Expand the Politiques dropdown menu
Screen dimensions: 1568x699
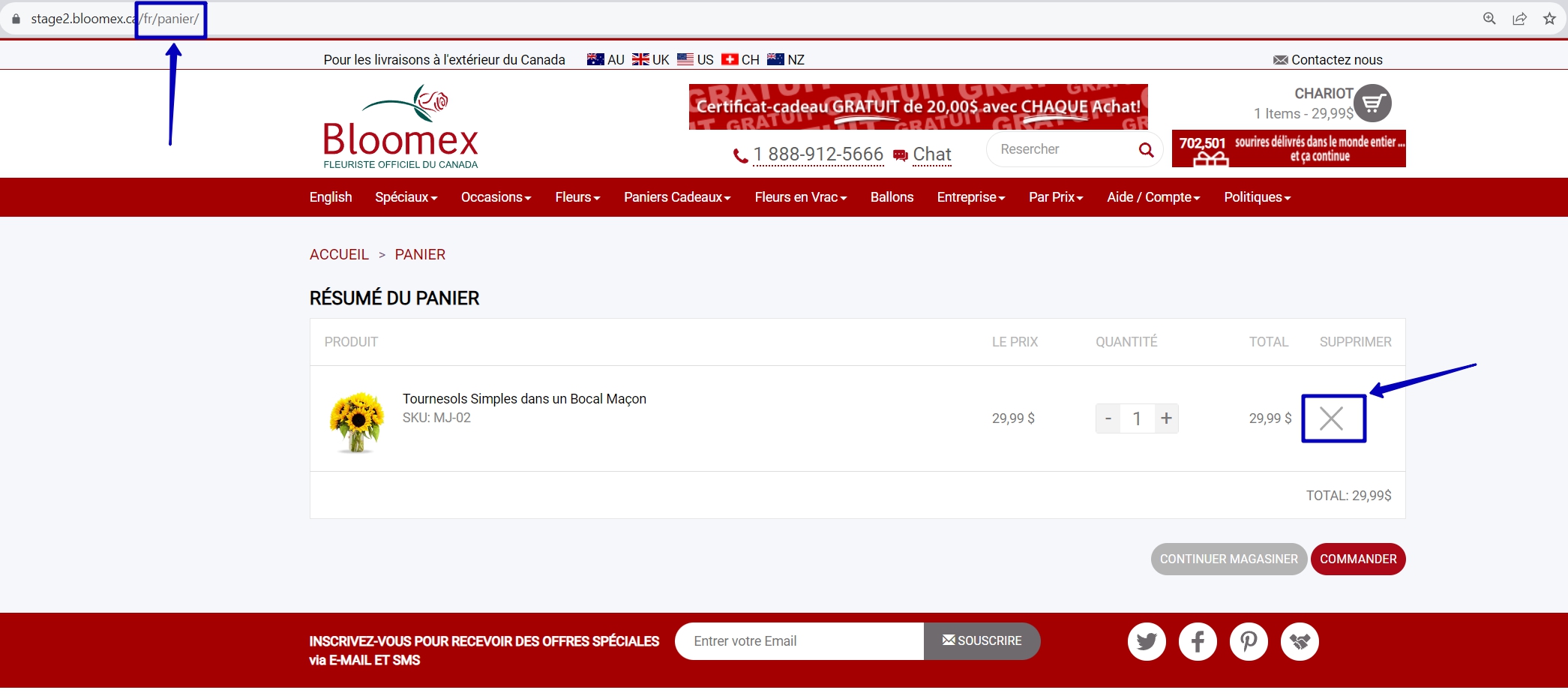(x=1258, y=197)
